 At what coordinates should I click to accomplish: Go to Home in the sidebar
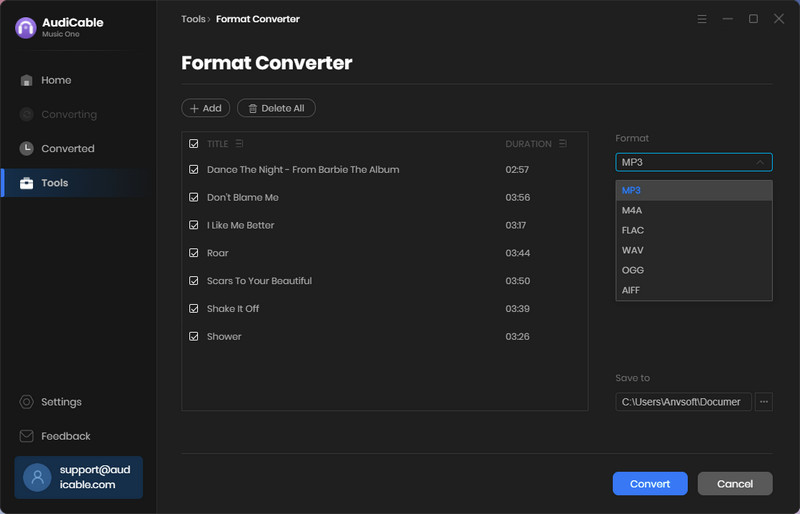pos(56,80)
